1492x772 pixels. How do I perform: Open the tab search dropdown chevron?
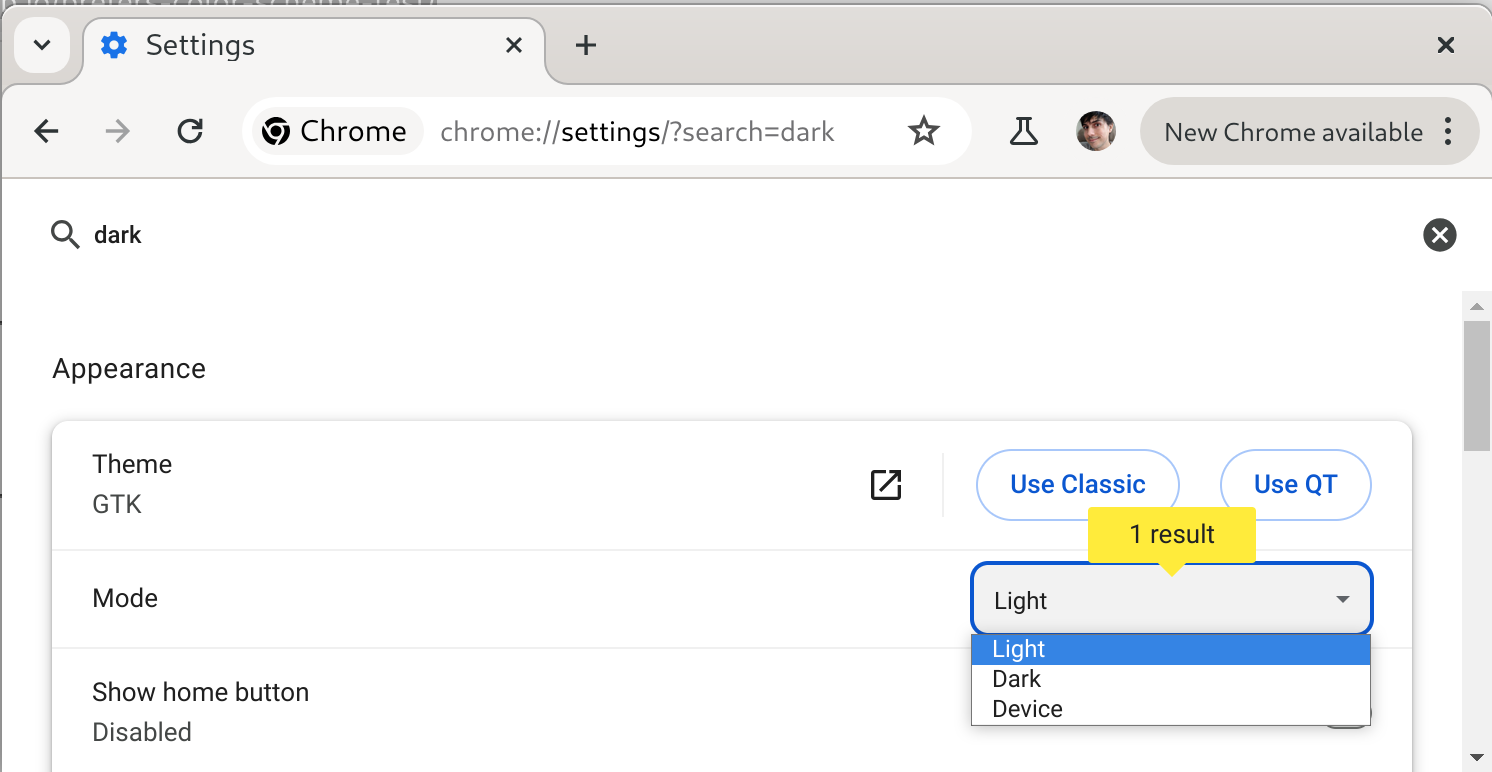[x=42, y=45]
